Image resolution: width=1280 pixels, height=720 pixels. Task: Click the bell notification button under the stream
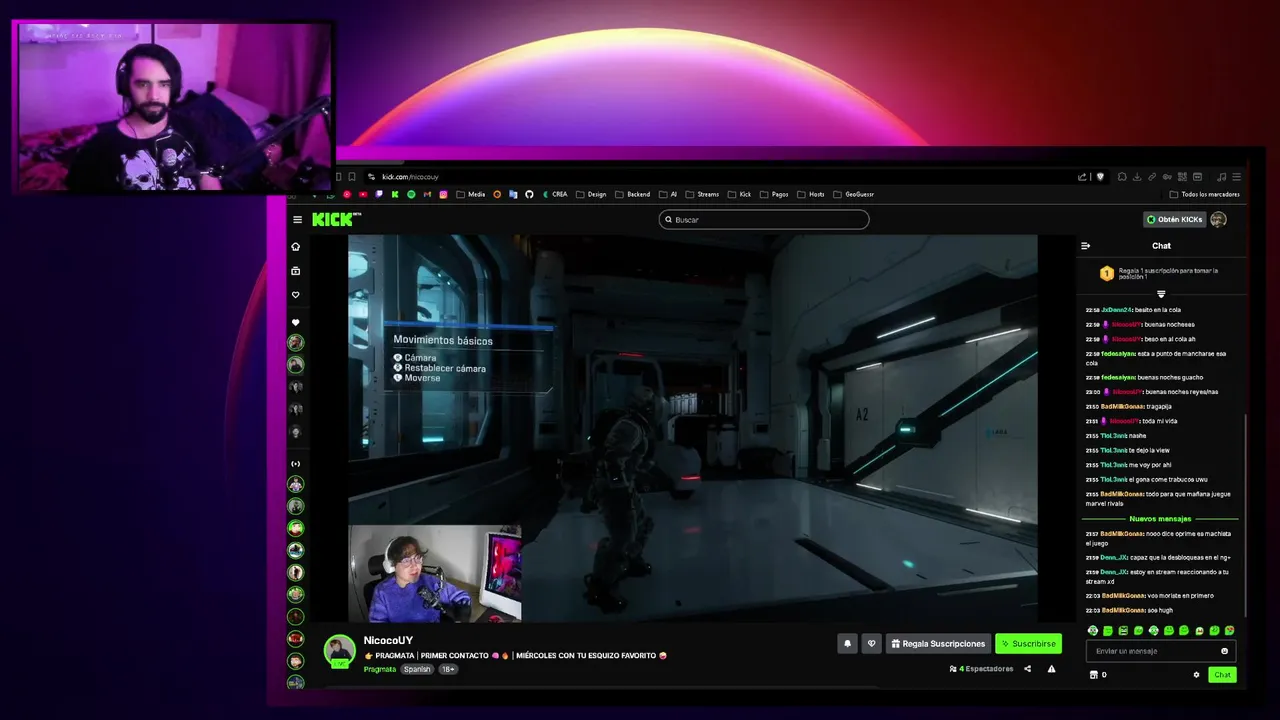pos(847,643)
